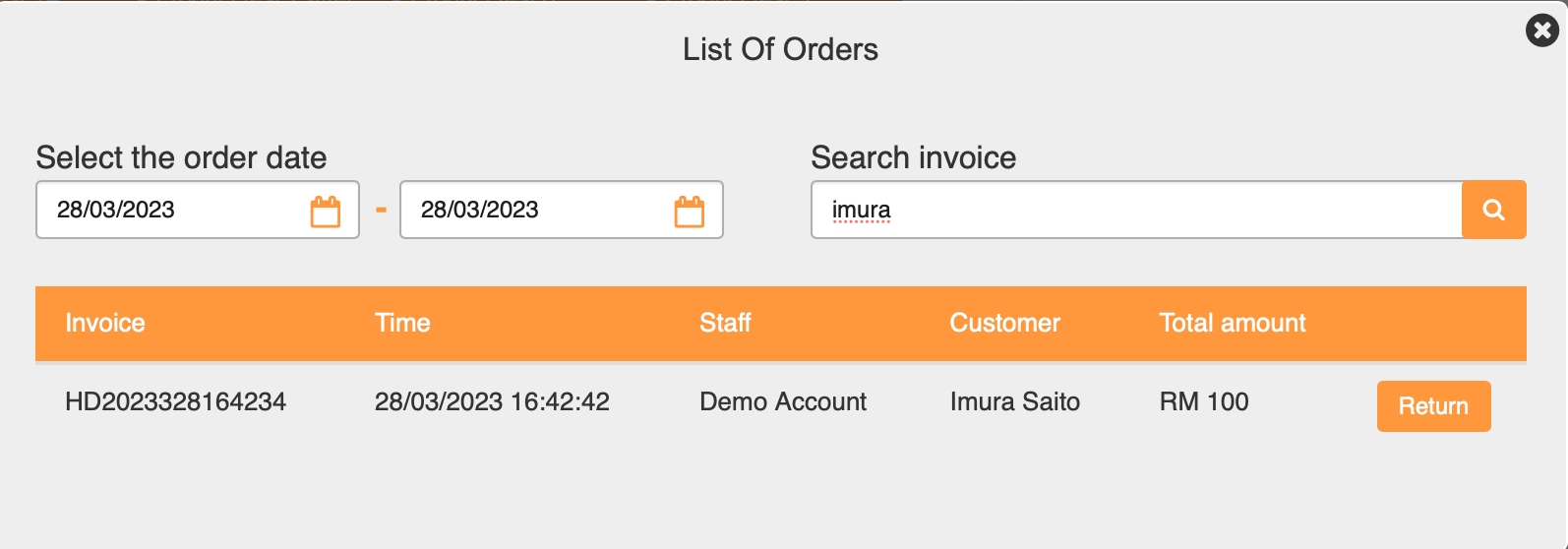Screen dimensions: 1568x549
Task: Click the customer name Imura Saito
Action: 1014,401
